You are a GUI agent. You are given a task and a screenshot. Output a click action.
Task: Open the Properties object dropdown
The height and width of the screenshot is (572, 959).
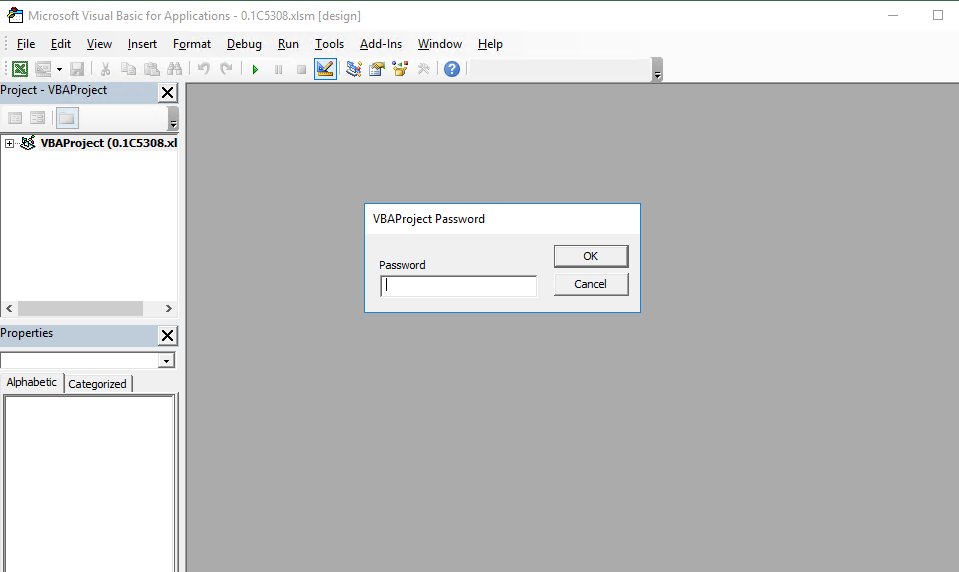point(166,361)
